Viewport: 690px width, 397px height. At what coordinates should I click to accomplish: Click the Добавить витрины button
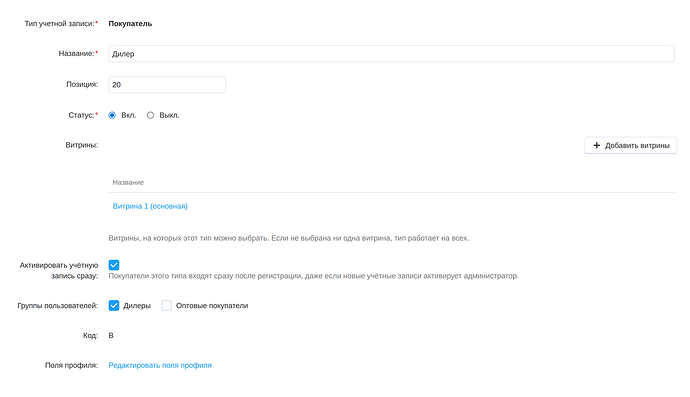[630, 145]
